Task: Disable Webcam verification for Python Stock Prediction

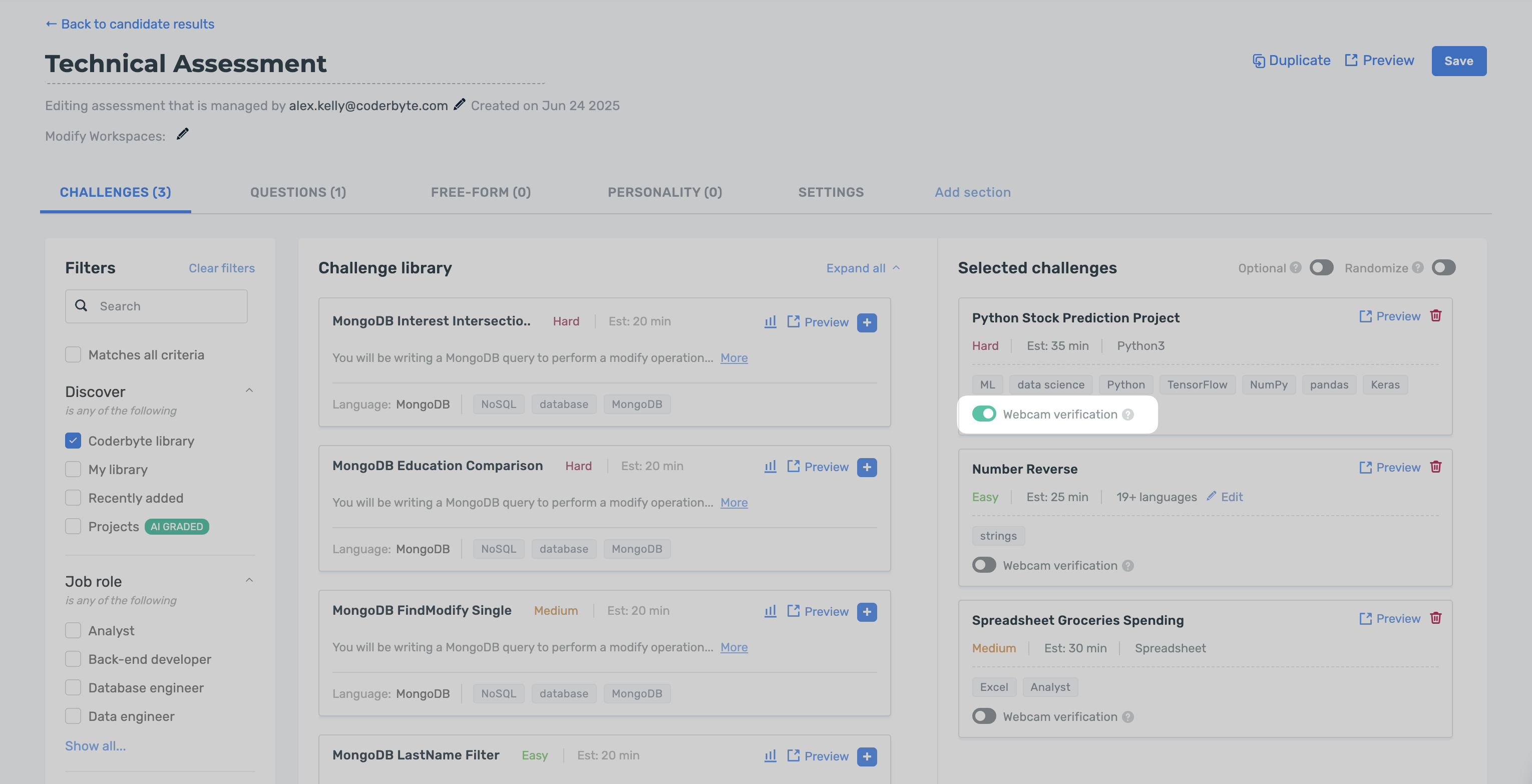Action: [x=984, y=414]
